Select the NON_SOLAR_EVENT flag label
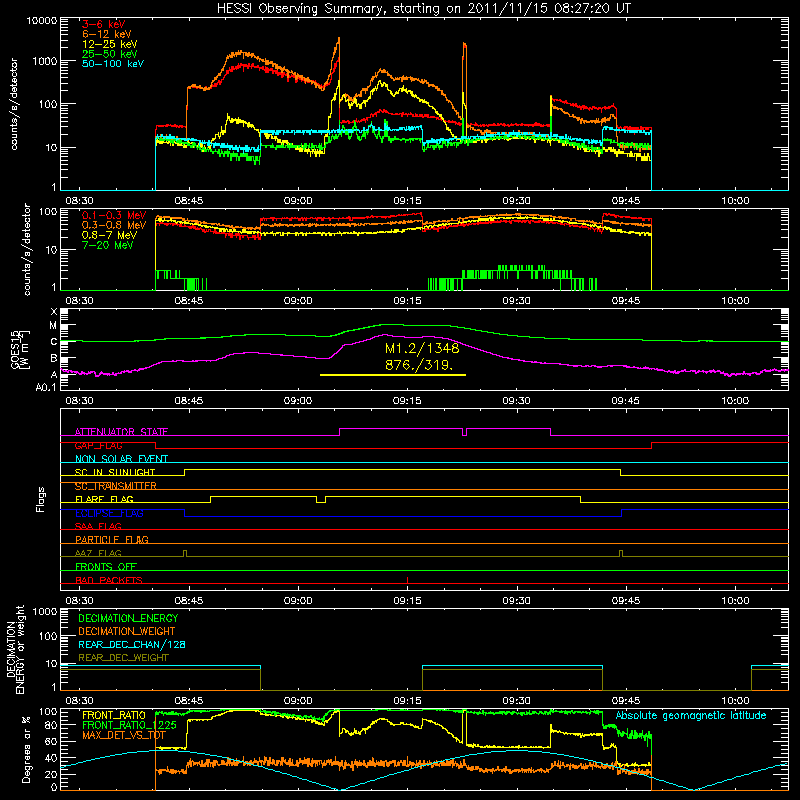Screen dimensions: 800x800 [121, 459]
